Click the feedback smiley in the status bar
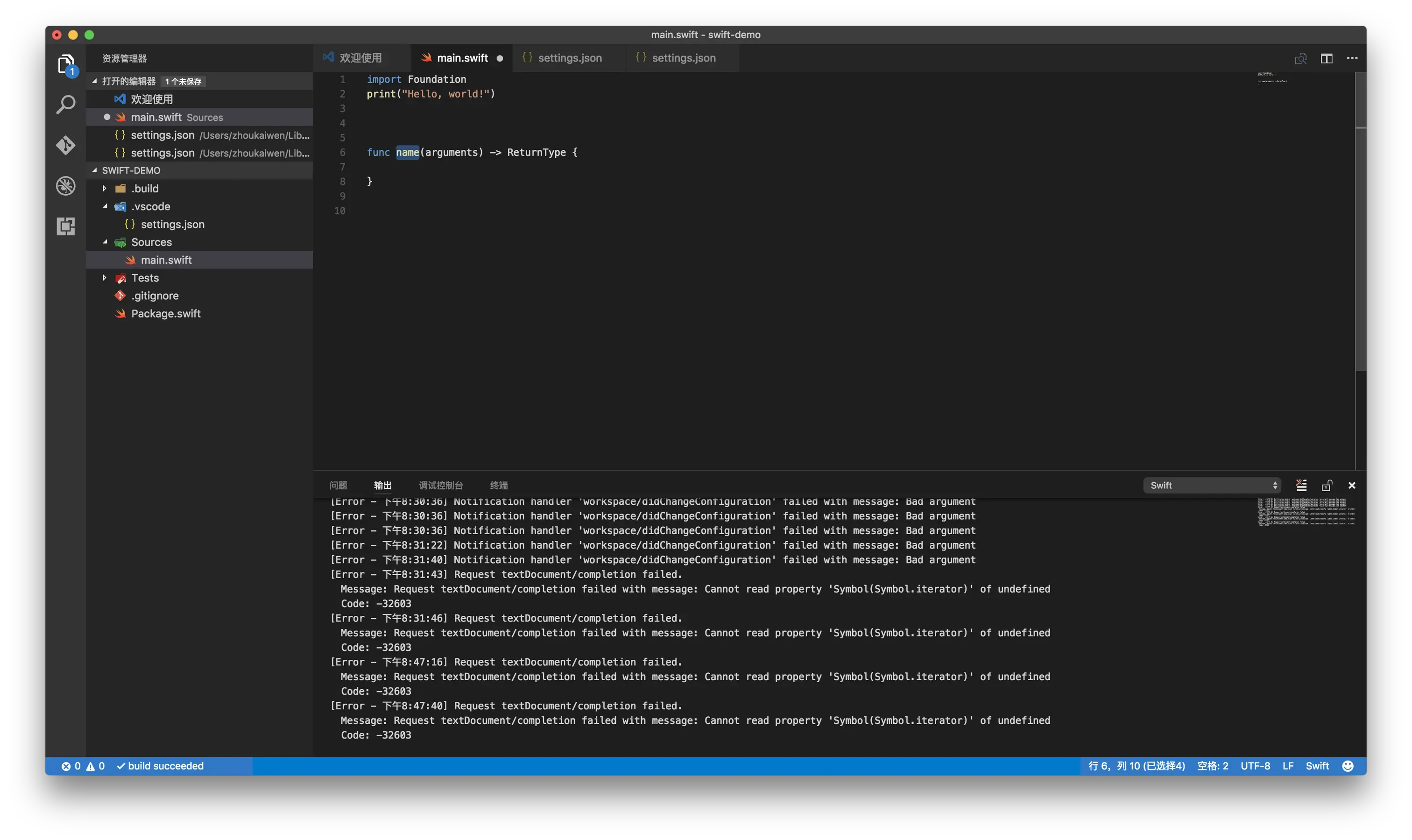This screenshot has height=840, width=1412. pyautogui.click(x=1348, y=765)
